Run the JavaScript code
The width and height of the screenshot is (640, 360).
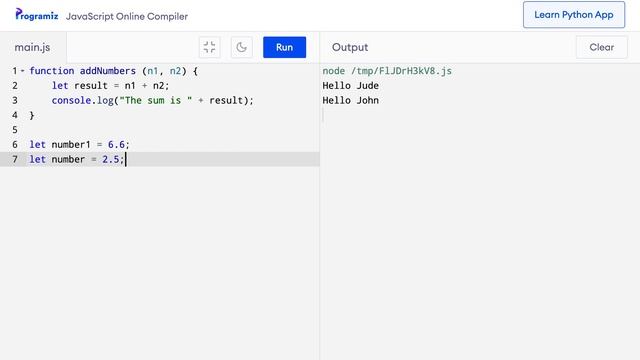(284, 47)
